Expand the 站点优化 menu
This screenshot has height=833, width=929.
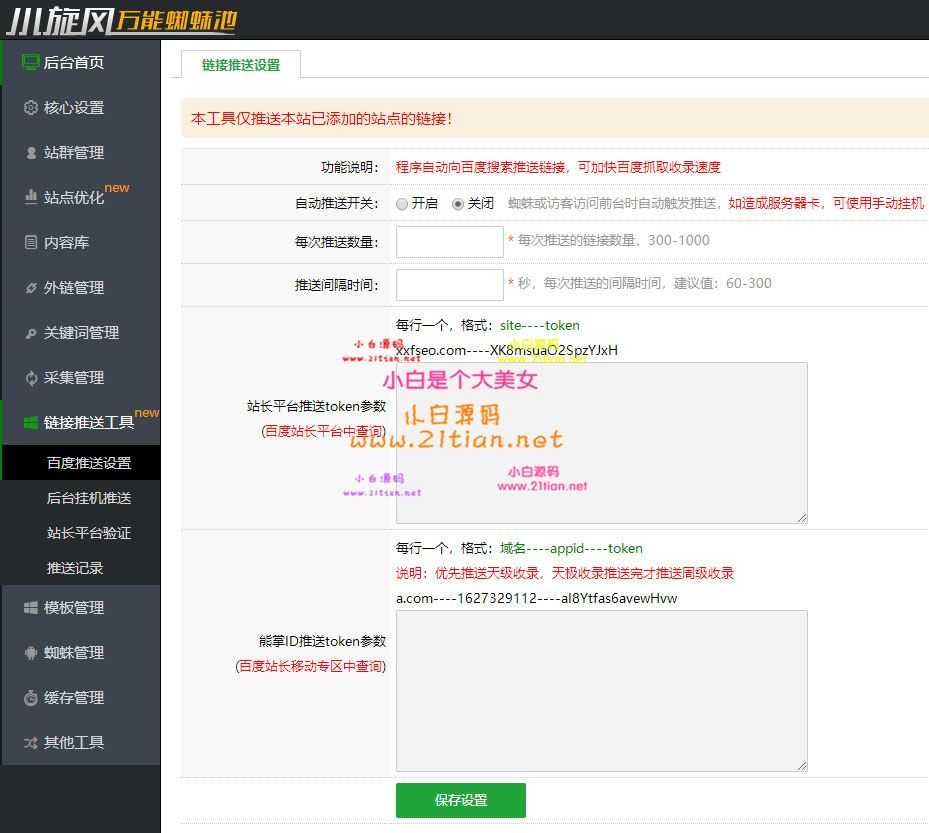81,197
